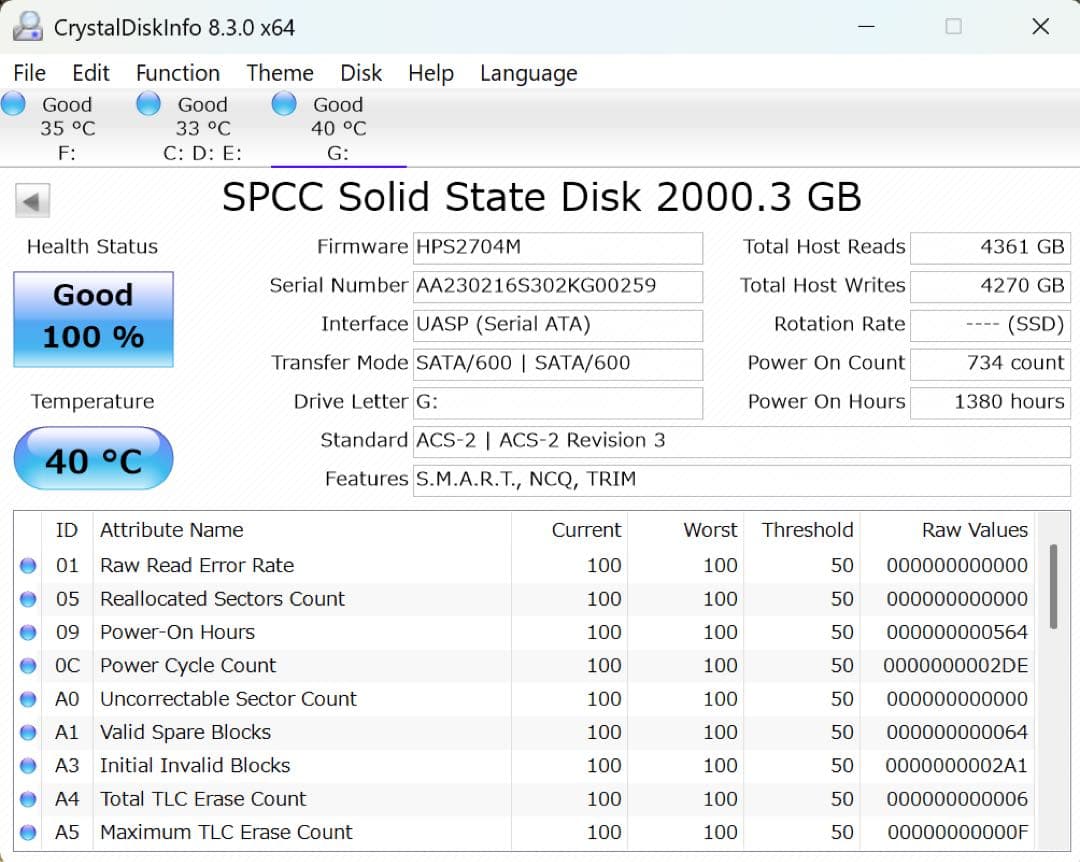Click the indicator beside Uncorrectable Sector Count

click(x=28, y=699)
